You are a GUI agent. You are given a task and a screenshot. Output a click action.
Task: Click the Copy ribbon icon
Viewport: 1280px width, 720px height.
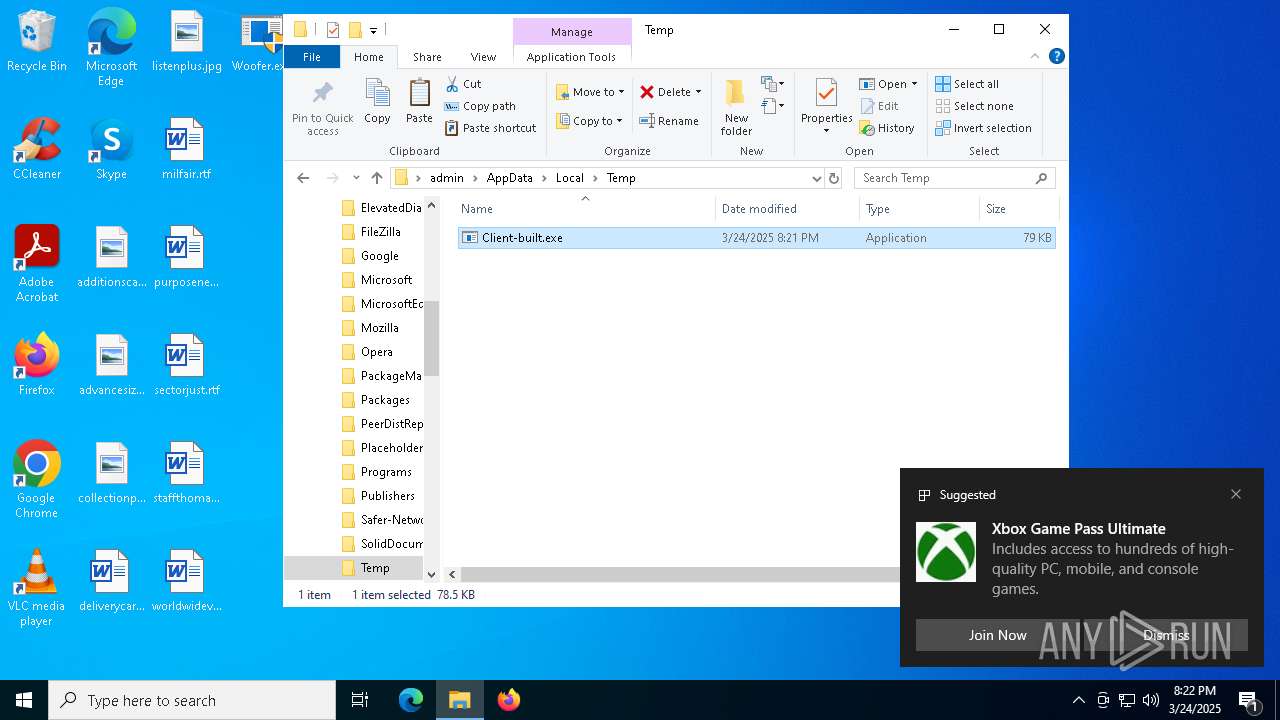click(377, 94)
